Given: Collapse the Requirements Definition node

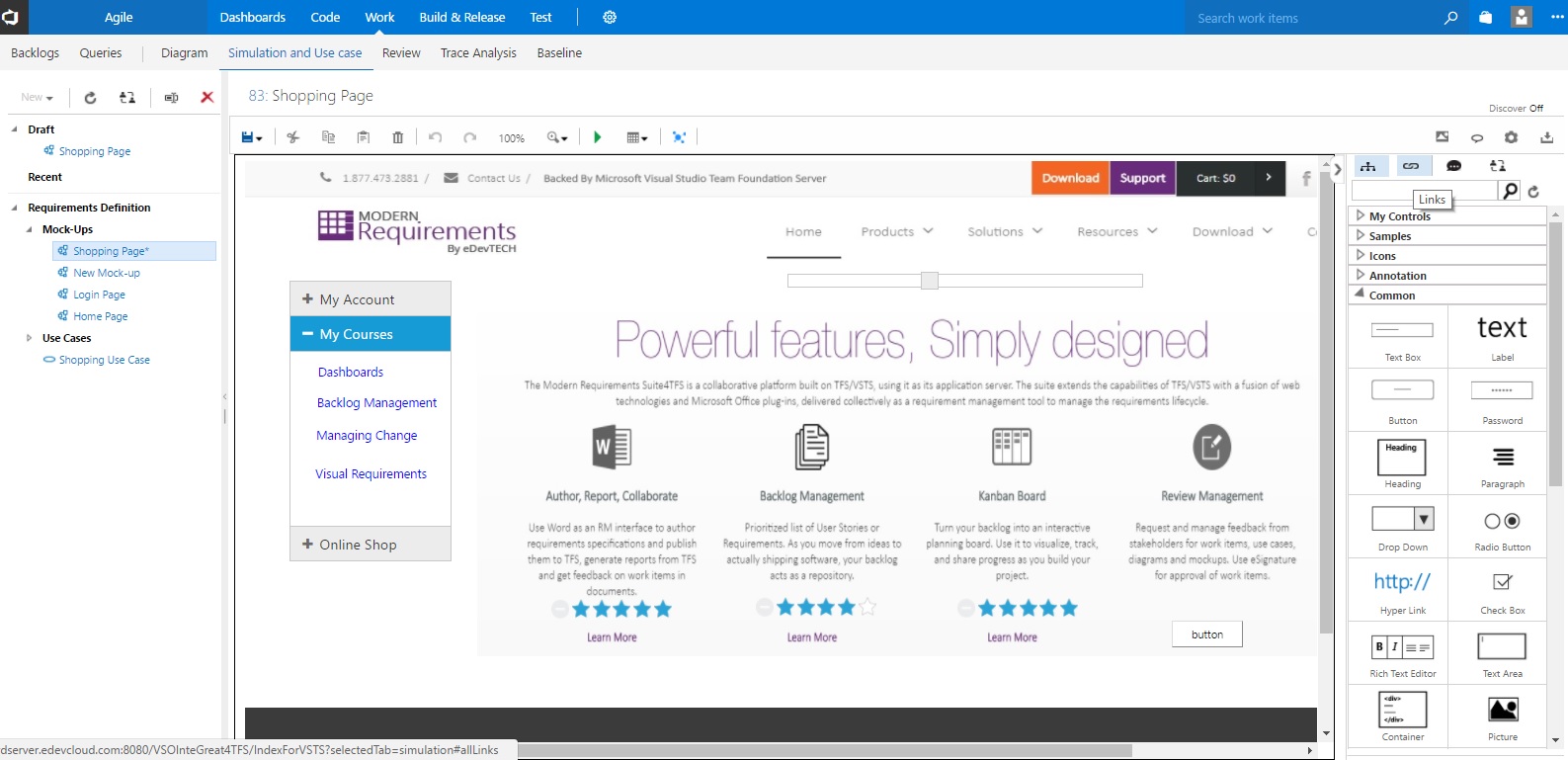Looking at the screenshot, I should (x=15, y=208).
